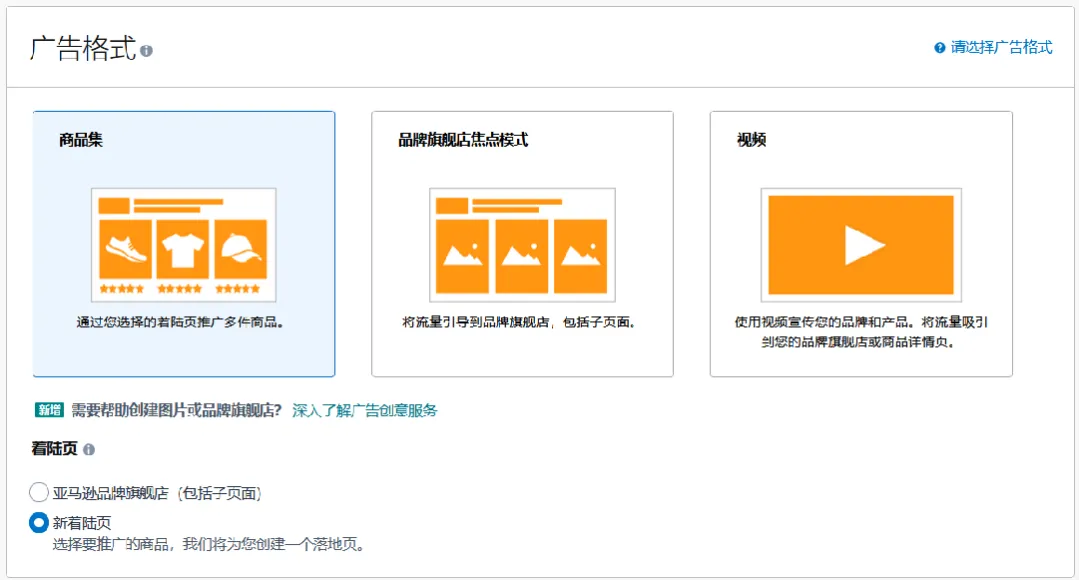Select 亚马逊品牌旗舰店 radio button
This screenshot has width=1080, height=581.
(x=39, y=492)
